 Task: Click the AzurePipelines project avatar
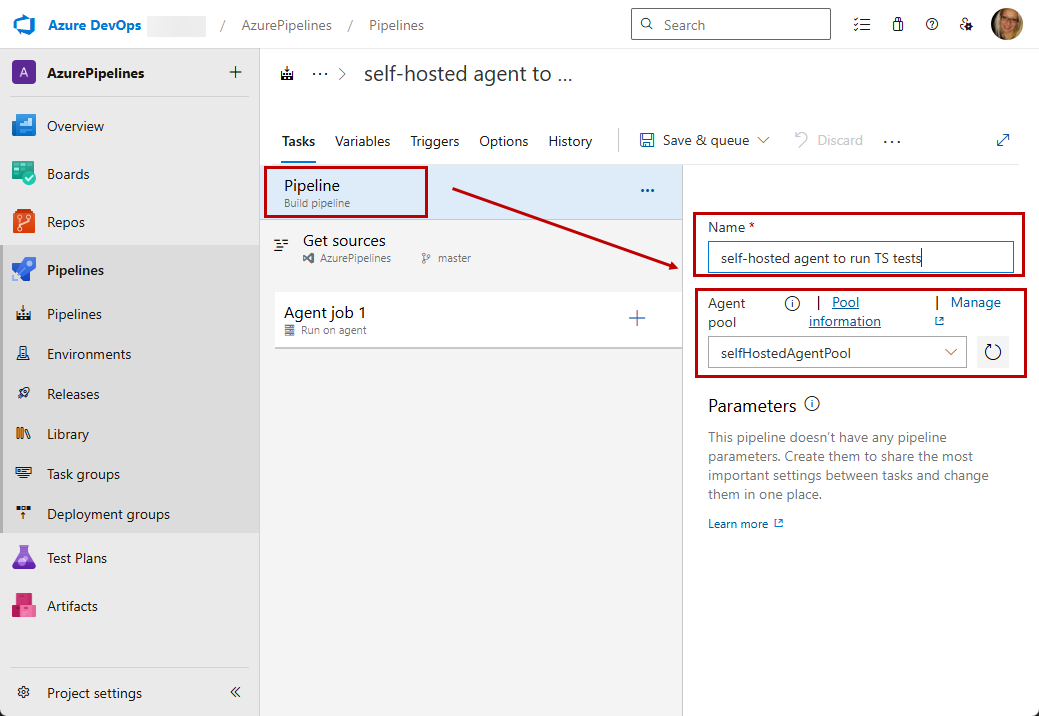tap(24, 73)
